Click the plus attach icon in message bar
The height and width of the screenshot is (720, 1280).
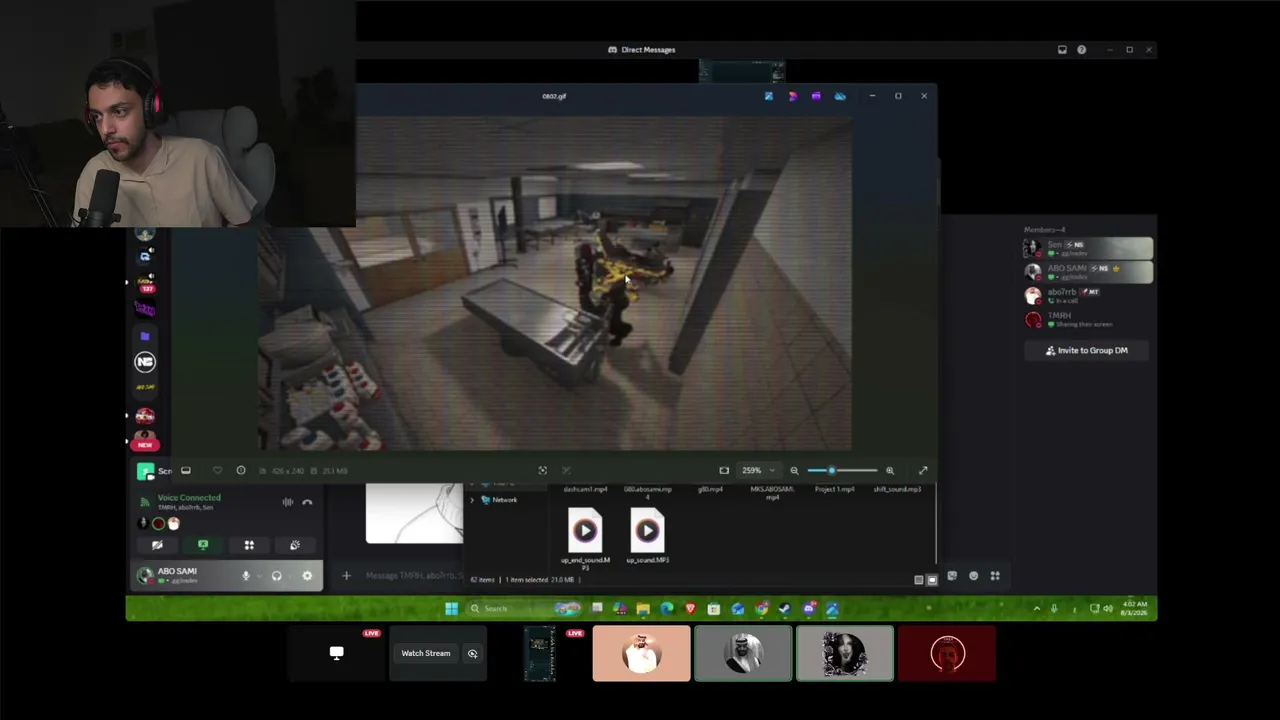click(x=346, y=575)
